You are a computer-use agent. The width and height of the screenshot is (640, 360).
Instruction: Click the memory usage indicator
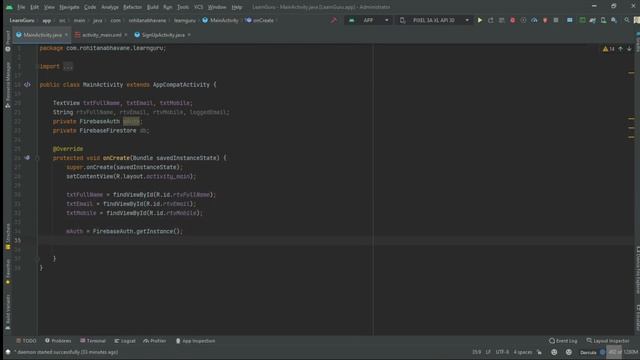click(x=623, y=352)
